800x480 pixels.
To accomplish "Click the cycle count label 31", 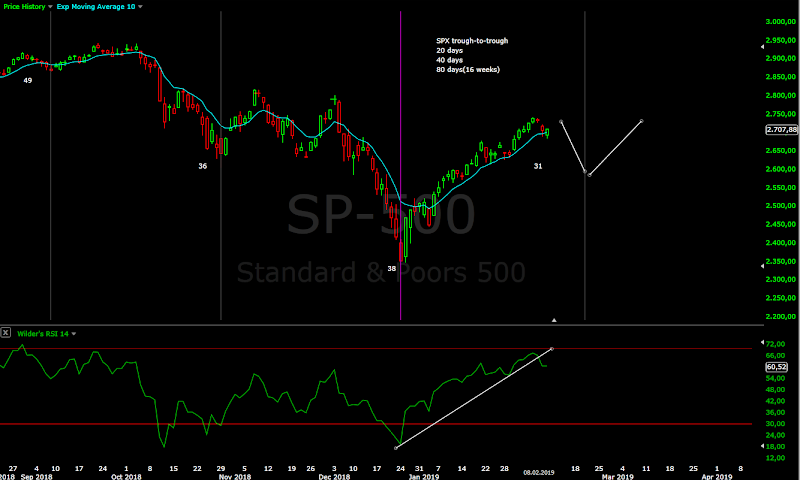I will click(538, 166).
